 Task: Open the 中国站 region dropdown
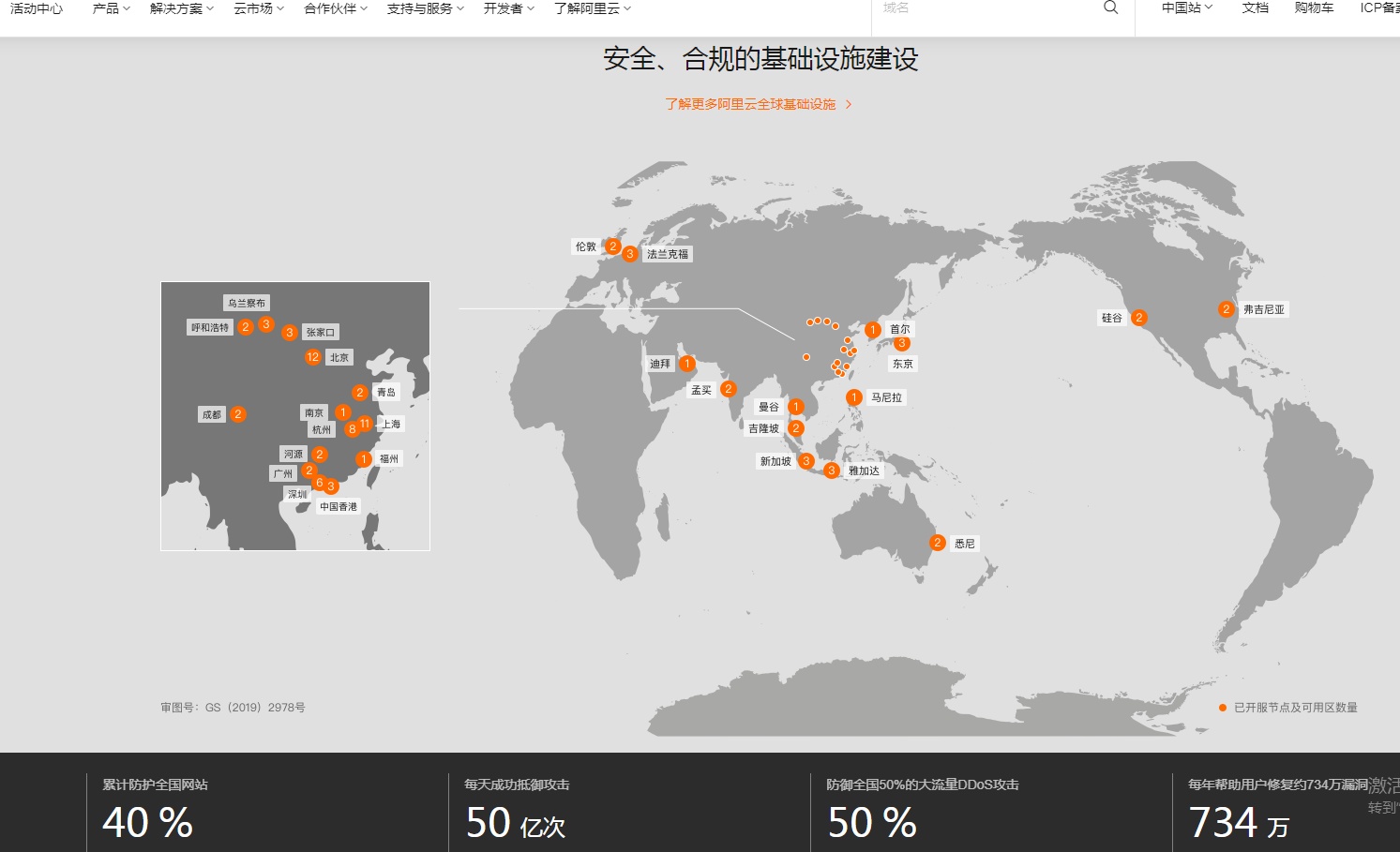click(1186, 8)
